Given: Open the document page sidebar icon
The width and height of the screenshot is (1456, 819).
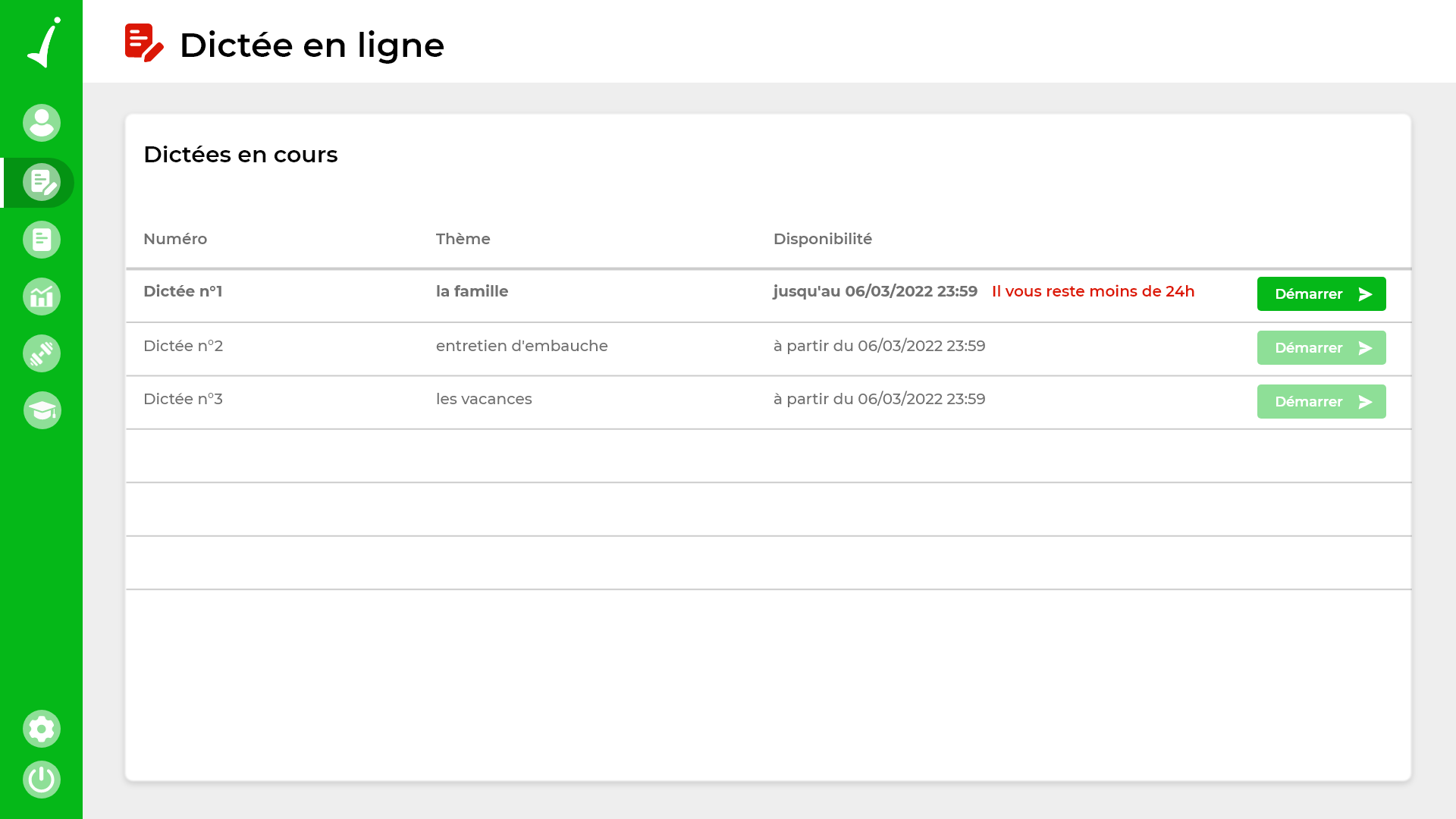Looking at the screenshot, I should click(x=42, y=240).
